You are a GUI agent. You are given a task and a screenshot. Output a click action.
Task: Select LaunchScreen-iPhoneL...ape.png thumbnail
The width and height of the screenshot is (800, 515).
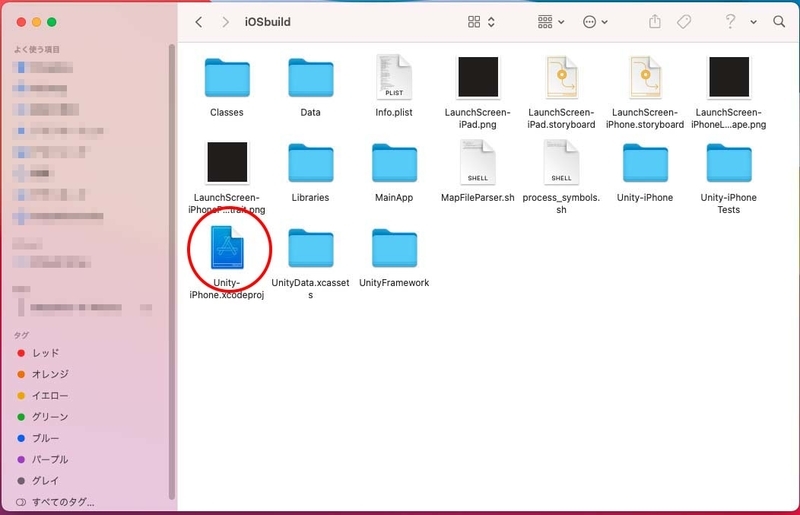pyautogui.click(x=729, y=77)
